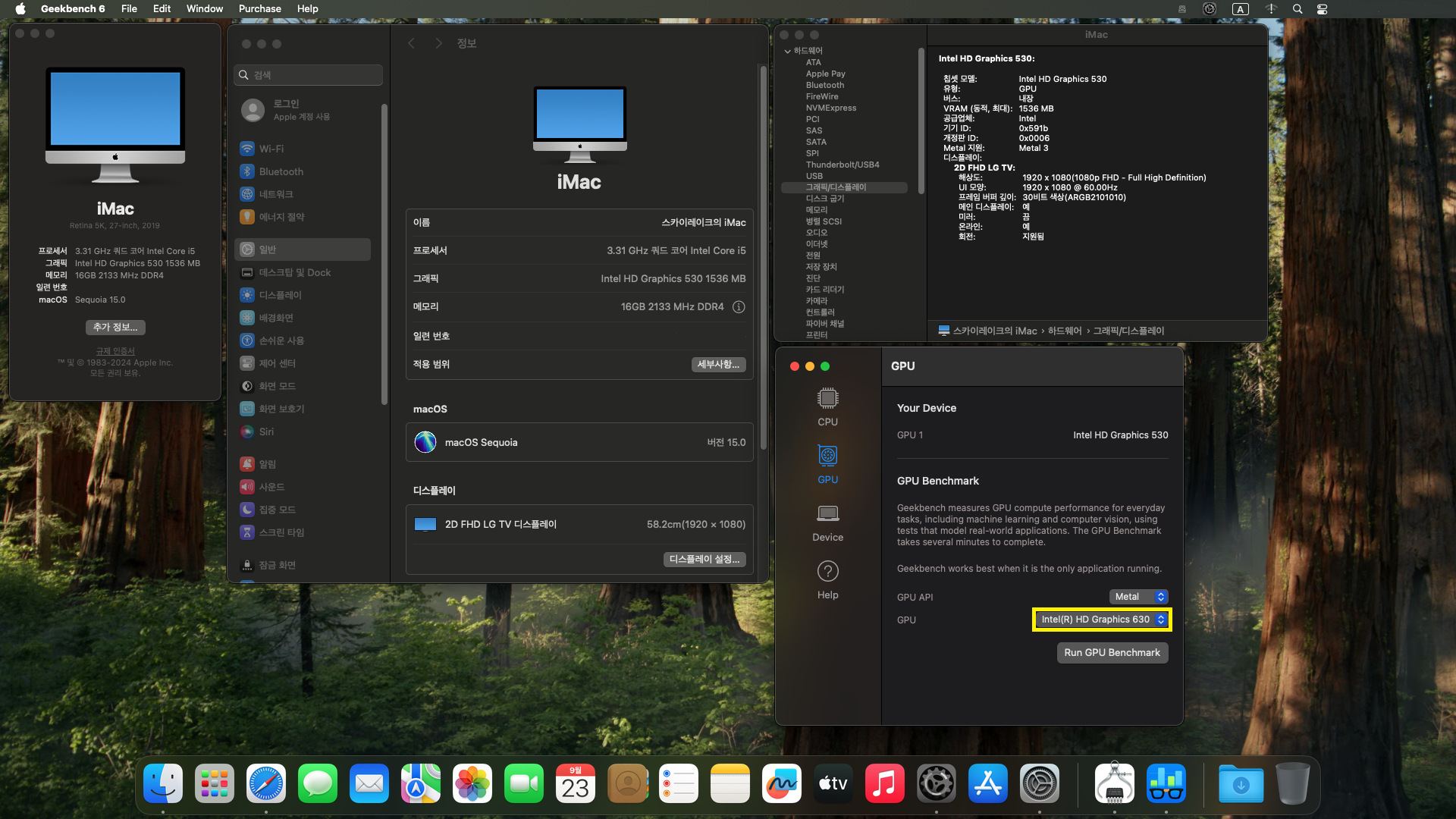Open Photos app from the Dock
Viewport: 1456px width, 819px height.
472,783
